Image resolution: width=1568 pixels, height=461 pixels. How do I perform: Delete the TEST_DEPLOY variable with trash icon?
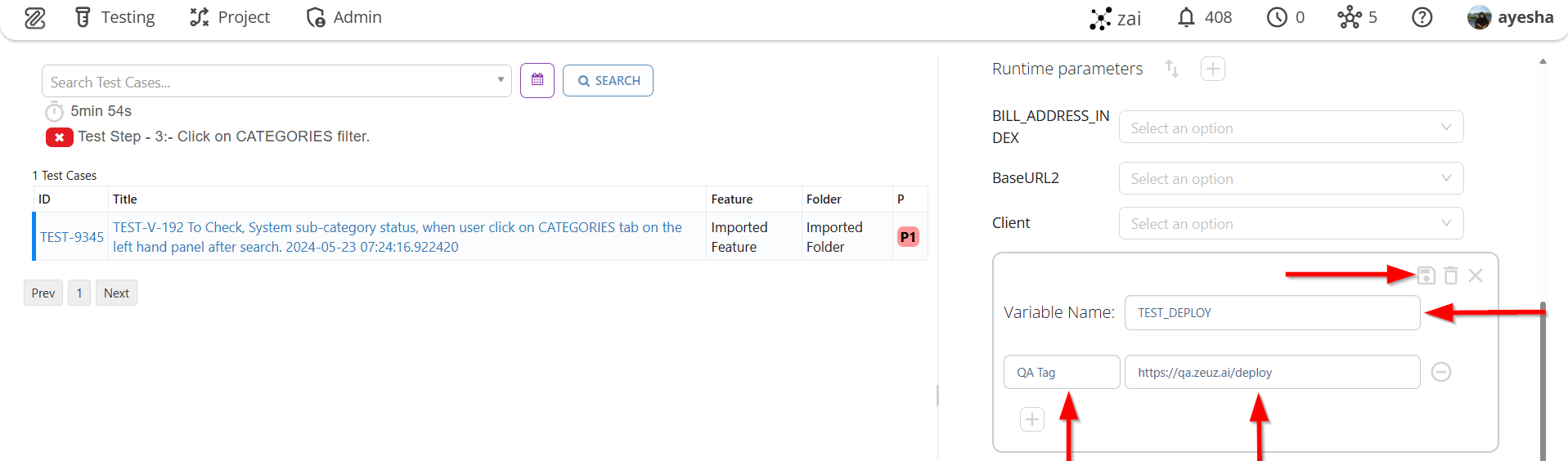click(x=1451, y=275)
